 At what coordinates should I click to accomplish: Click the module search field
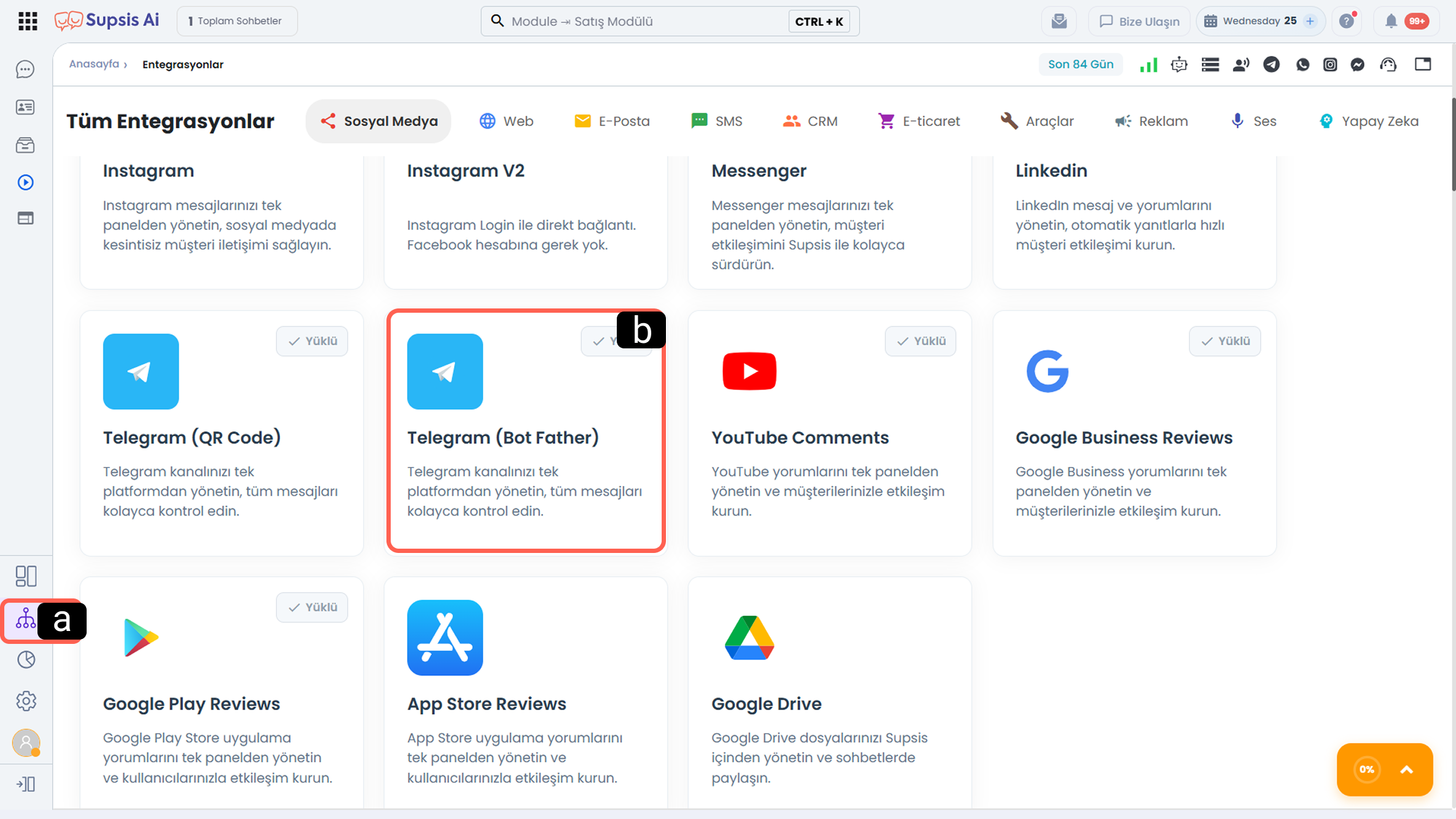[x=670, y=21]
